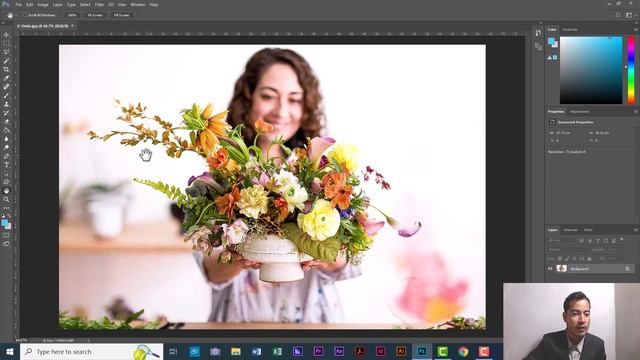Open the Properties panel menu
This screenshot has height=360, width=640.
coord(636,111)
